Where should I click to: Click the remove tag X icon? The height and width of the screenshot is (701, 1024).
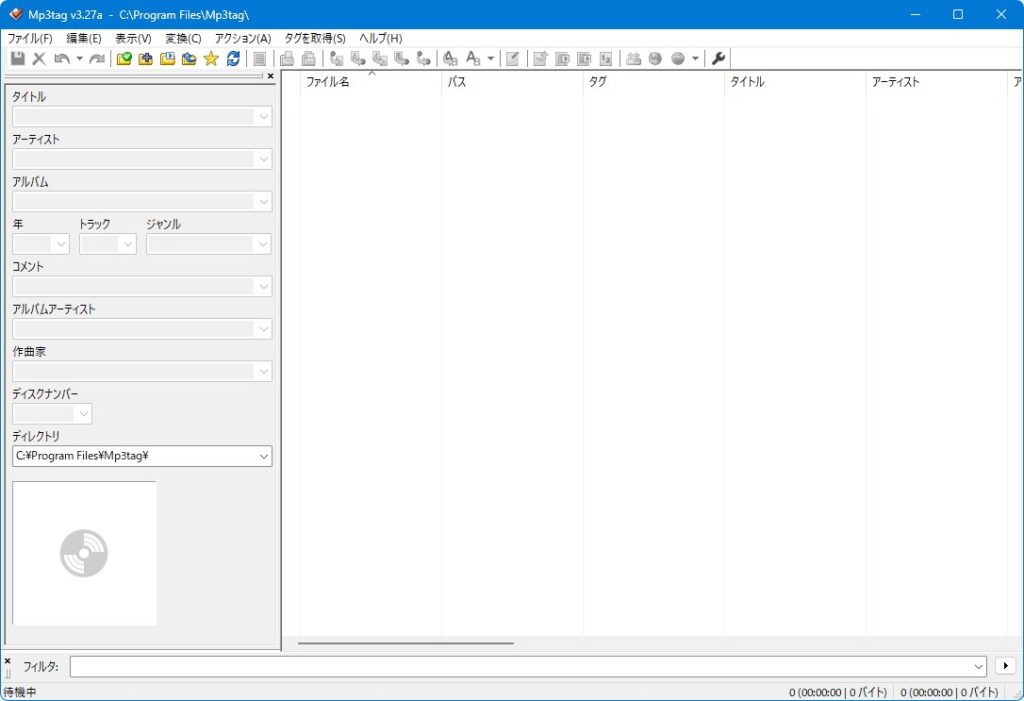[x=39, y=59]
